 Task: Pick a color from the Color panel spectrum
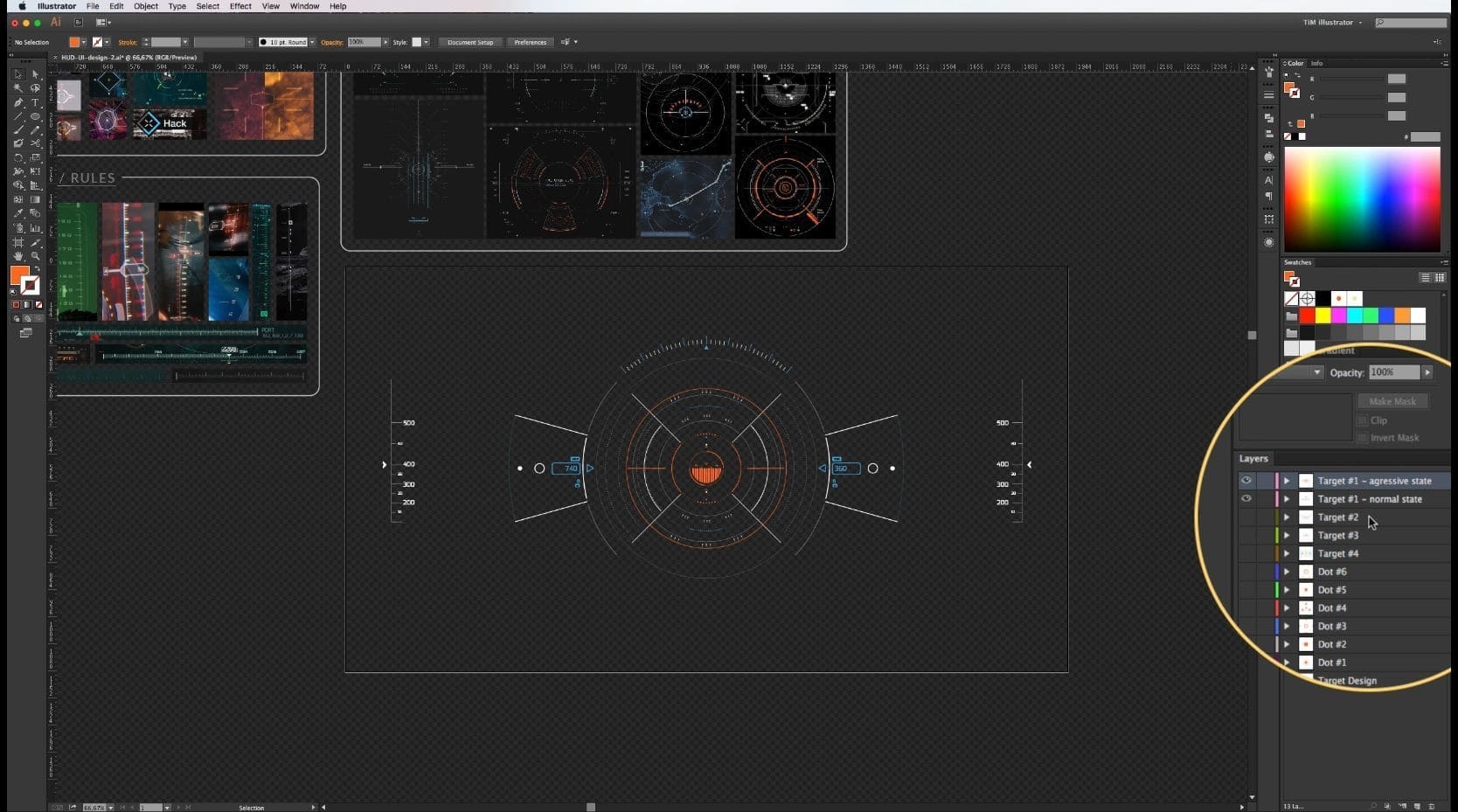pos(1362,200)
